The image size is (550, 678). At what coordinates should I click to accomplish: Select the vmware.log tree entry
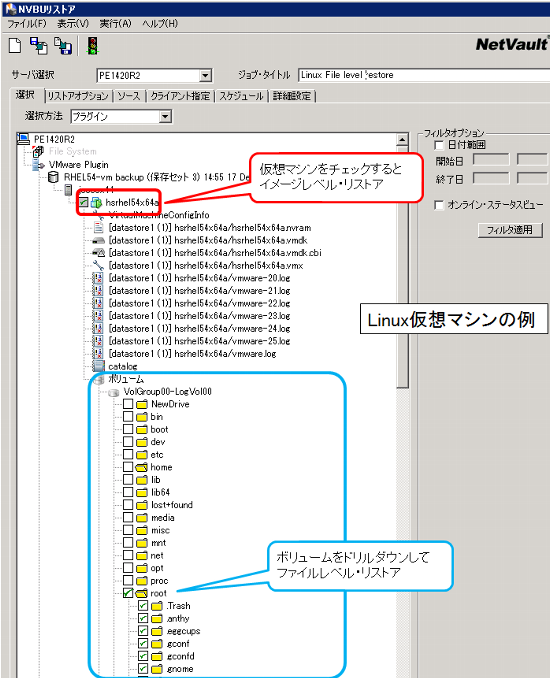pyautogui.click(x=192, y=354)
